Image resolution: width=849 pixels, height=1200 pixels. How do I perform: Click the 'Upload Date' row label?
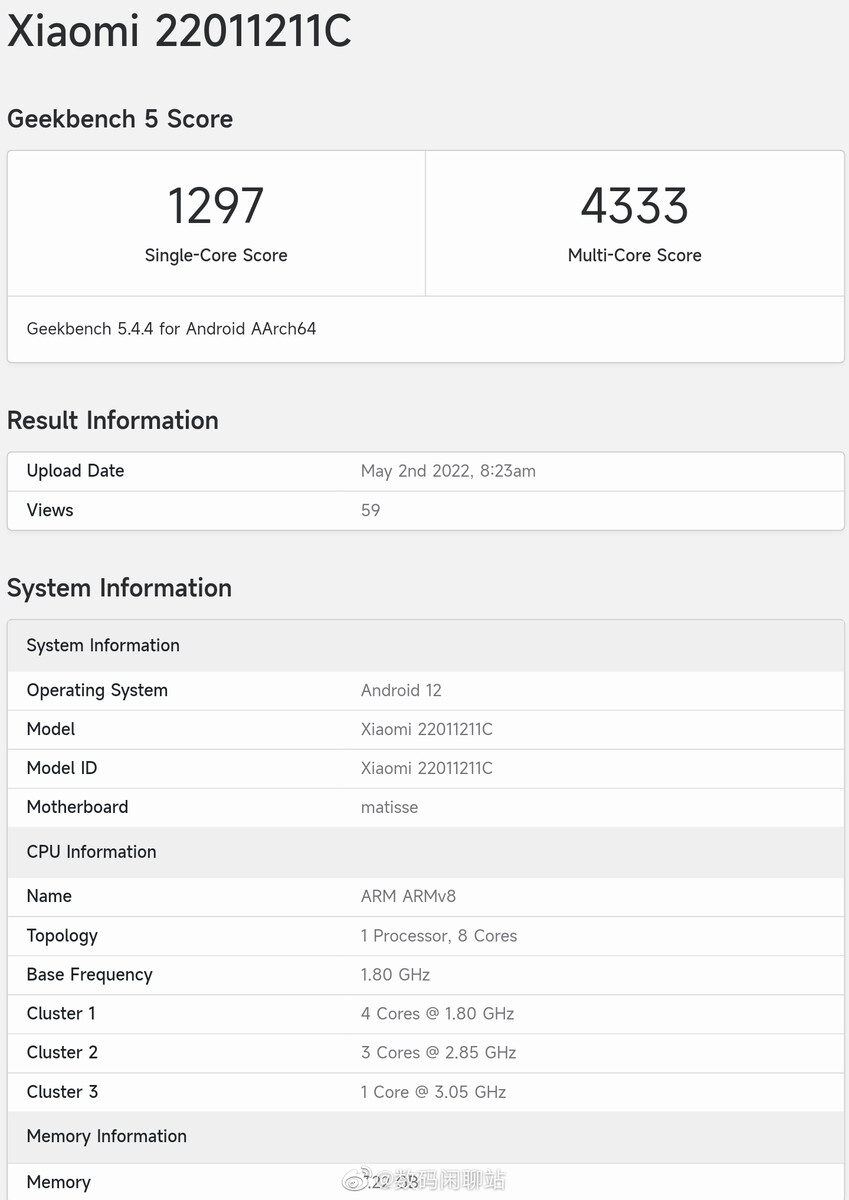(76, 471)
